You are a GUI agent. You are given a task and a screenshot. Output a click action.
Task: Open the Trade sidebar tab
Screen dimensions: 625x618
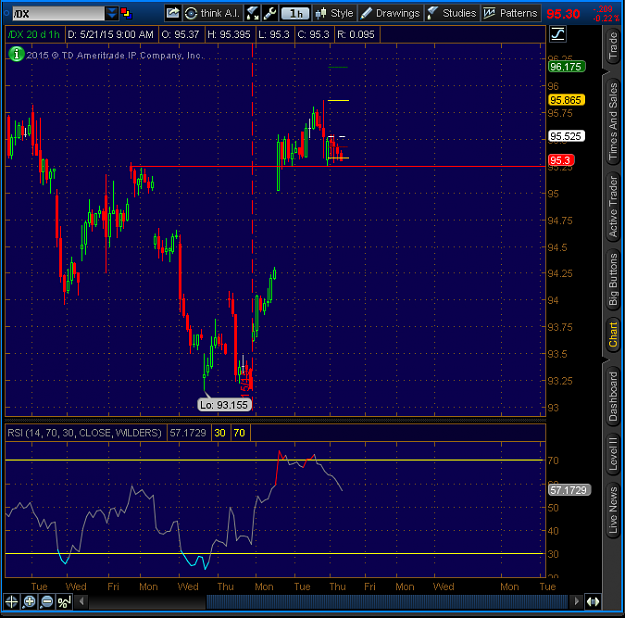pyautogui.click(x=613, y=45)
